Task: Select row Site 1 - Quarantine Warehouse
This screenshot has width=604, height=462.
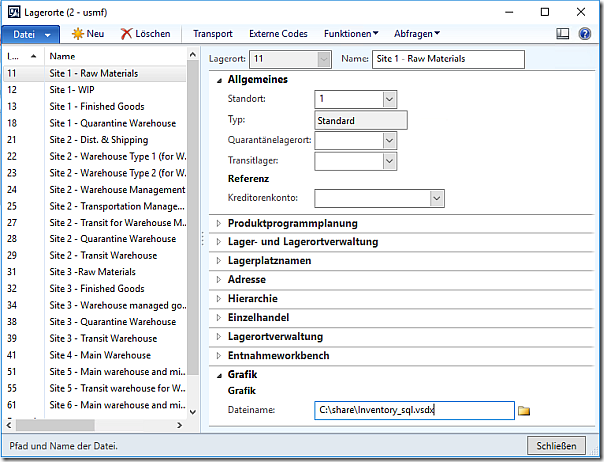Action: coord(95,123)
